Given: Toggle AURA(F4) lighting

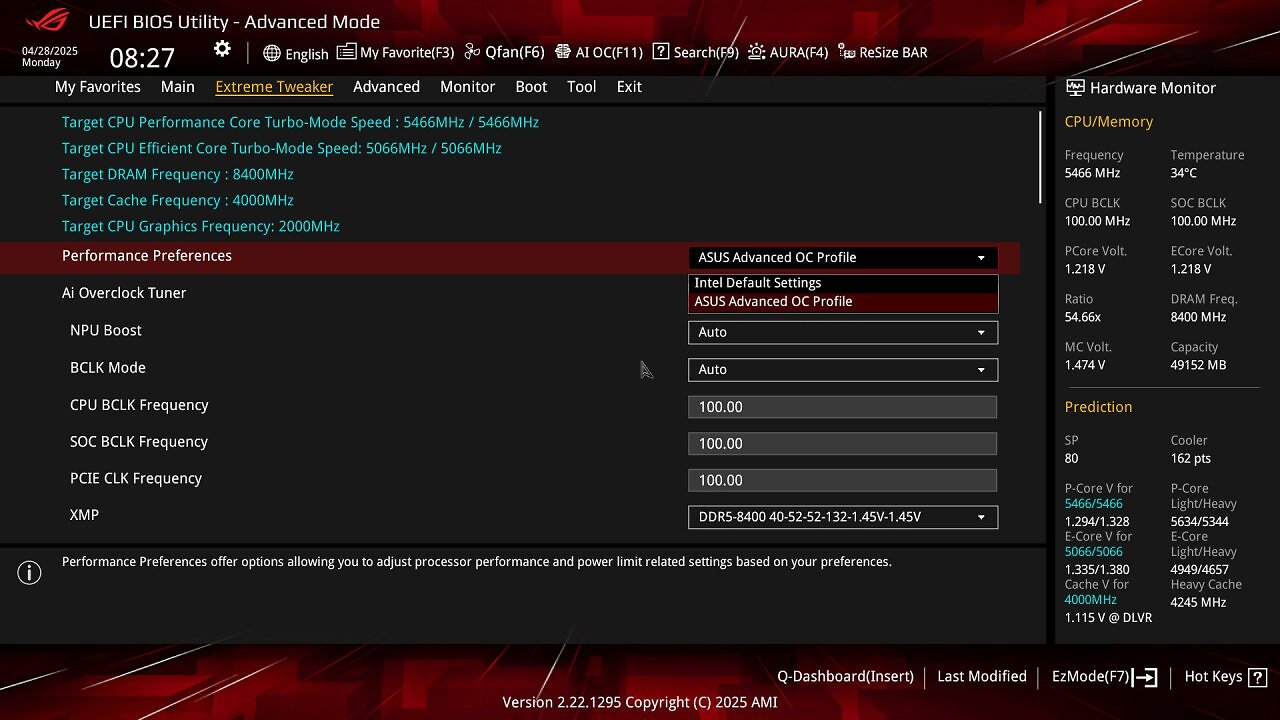Looking at the screenshot, I should (x=788, y=52).
